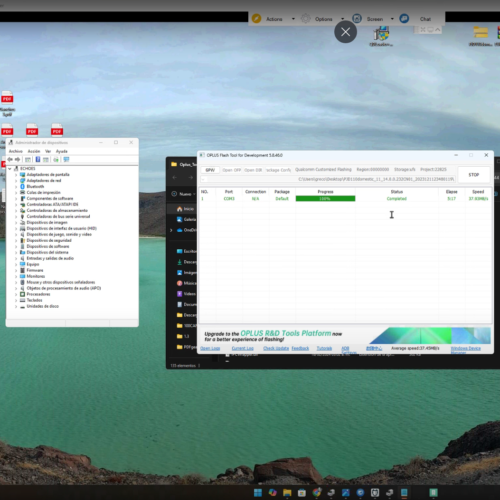Expand Adaptadores de pantalla node

[x=16, y=175]
